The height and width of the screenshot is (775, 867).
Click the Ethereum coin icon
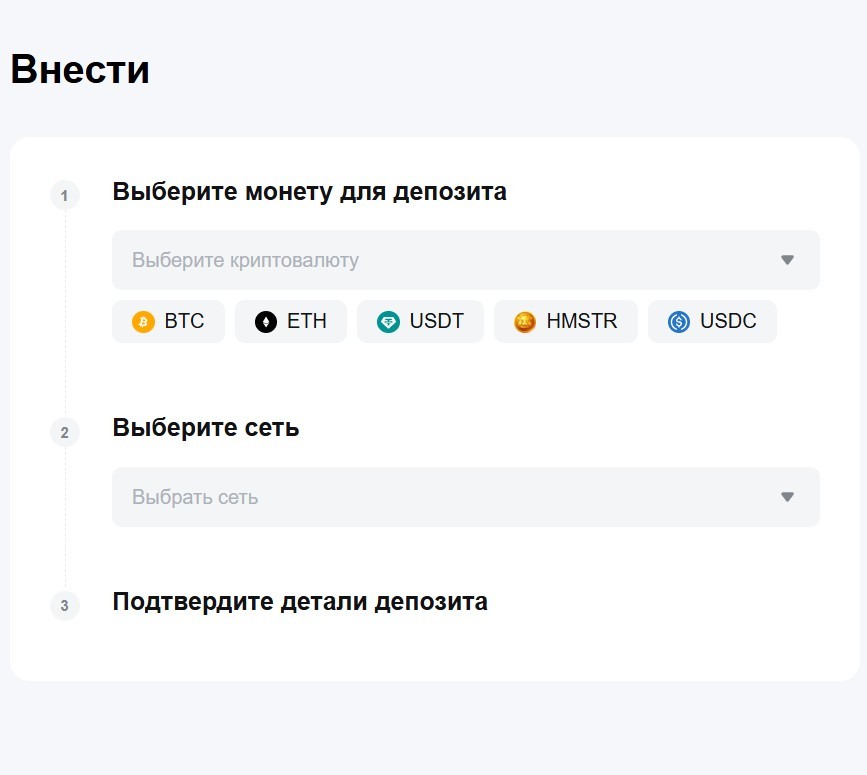pyautogui.click(x=265, y=321)
